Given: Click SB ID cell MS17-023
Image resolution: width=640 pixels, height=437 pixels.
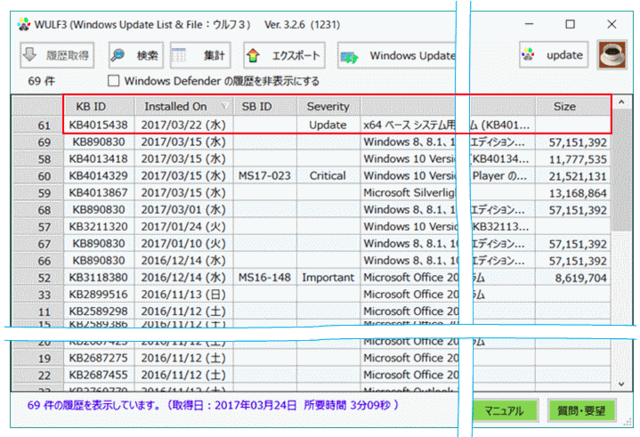Looking at the screenshot, I should point(265,176).
